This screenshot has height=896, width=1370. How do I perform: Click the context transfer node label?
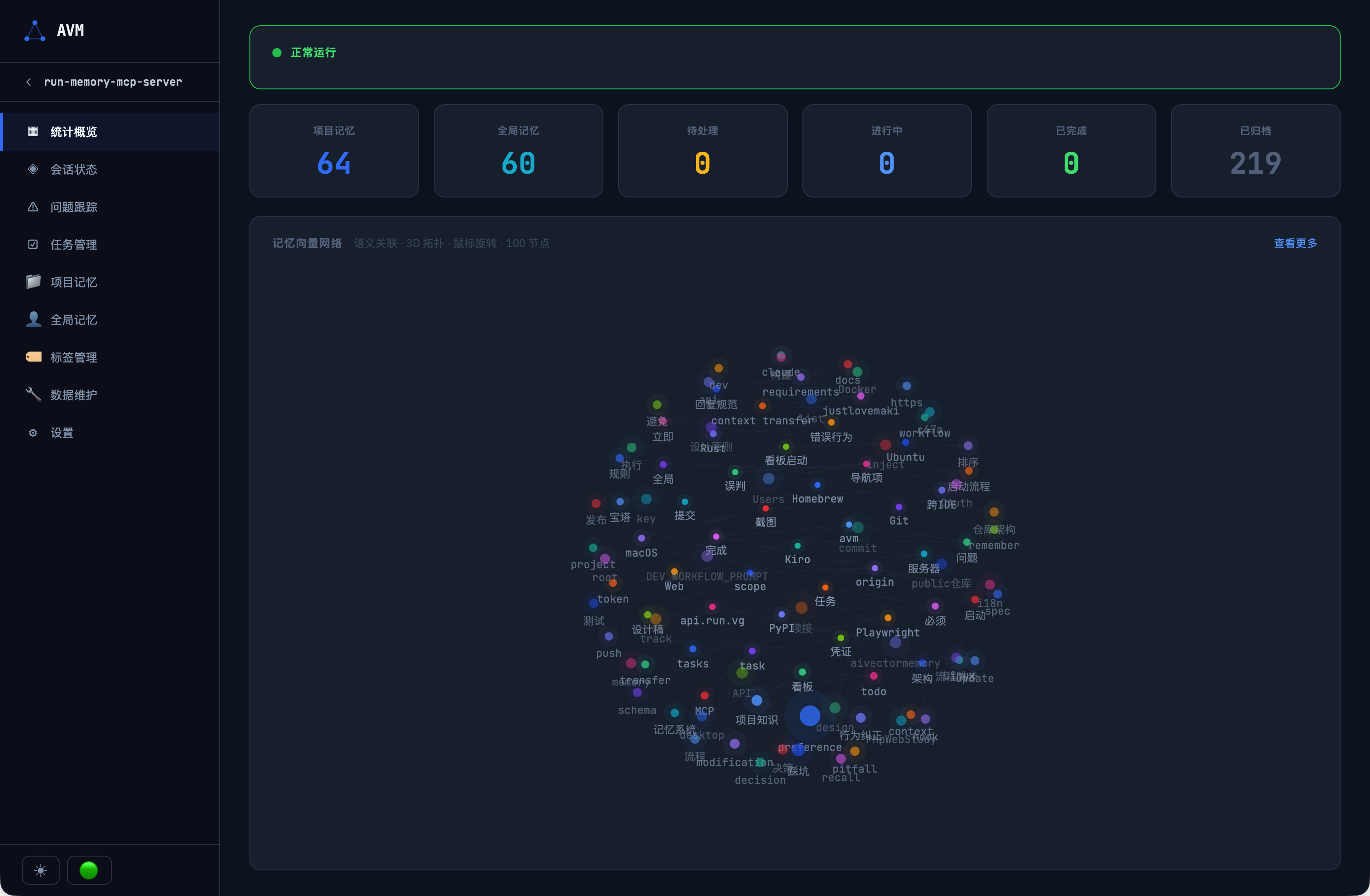coord(762,421)
